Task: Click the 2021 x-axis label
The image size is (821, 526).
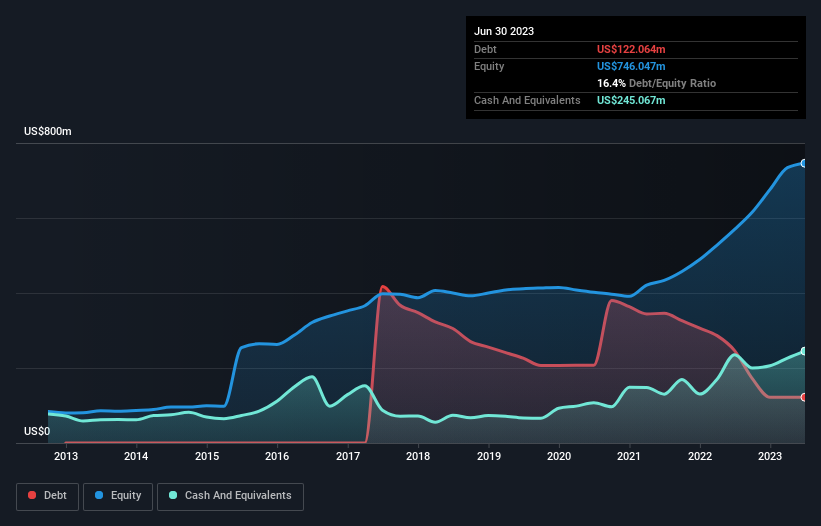Action: coord(629,456)
